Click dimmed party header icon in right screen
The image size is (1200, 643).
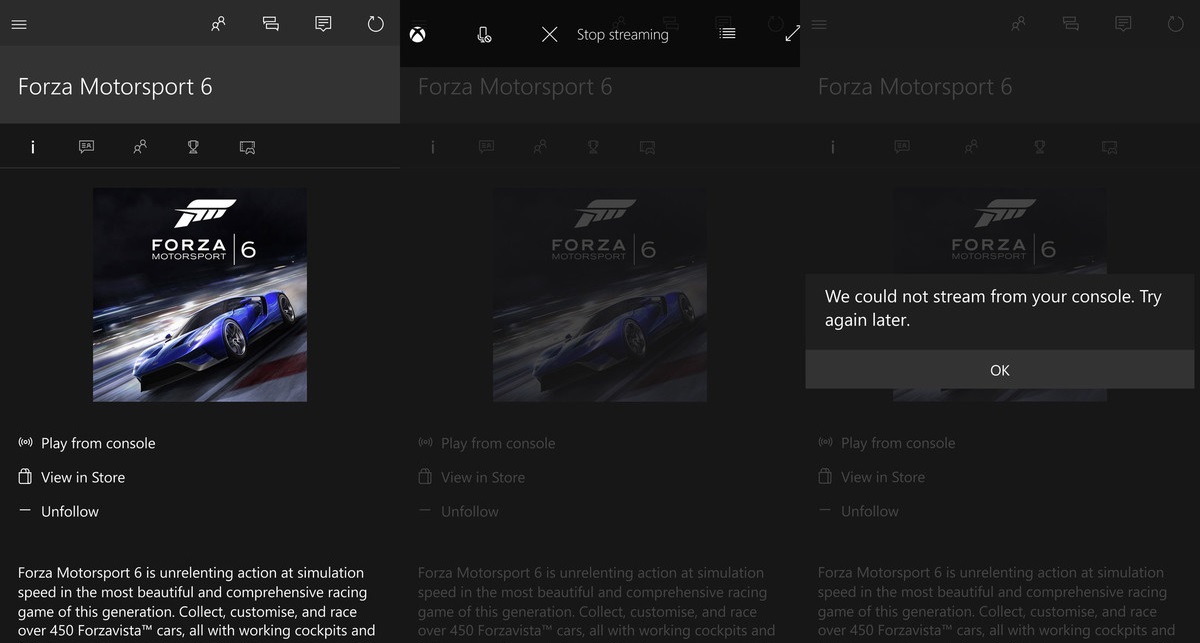(x=1071, y=24)
